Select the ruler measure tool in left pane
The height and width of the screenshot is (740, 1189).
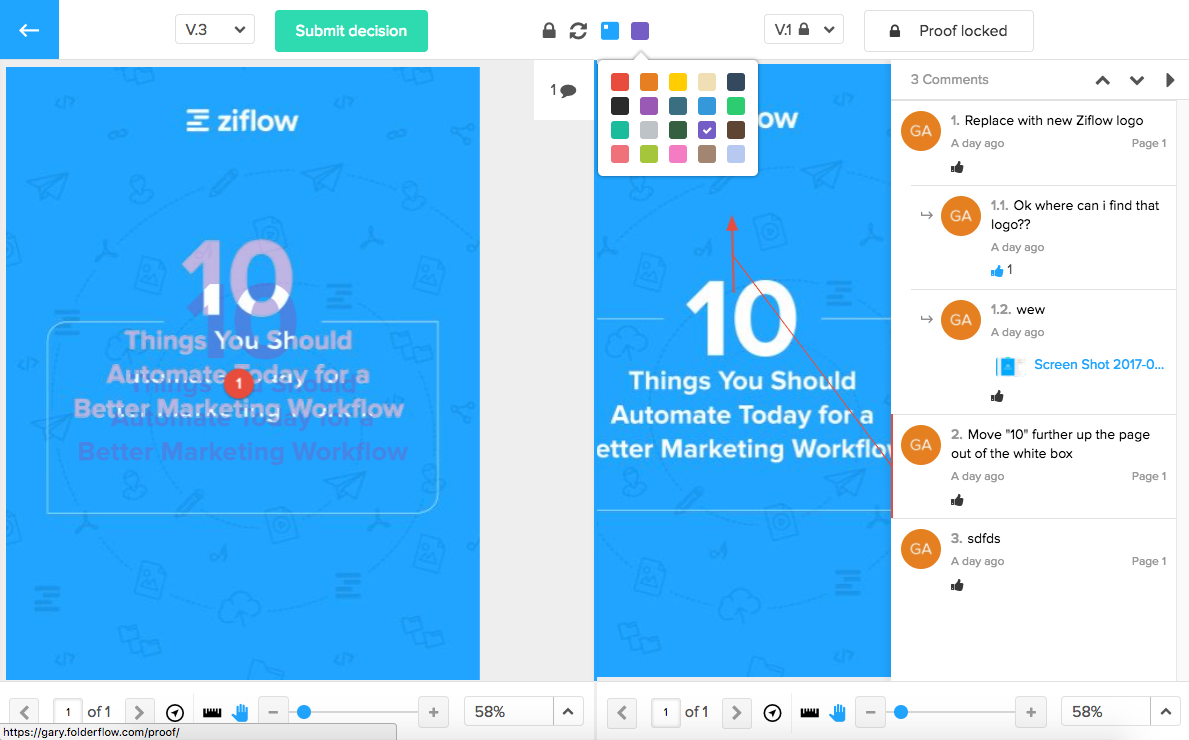pos(211,712)
